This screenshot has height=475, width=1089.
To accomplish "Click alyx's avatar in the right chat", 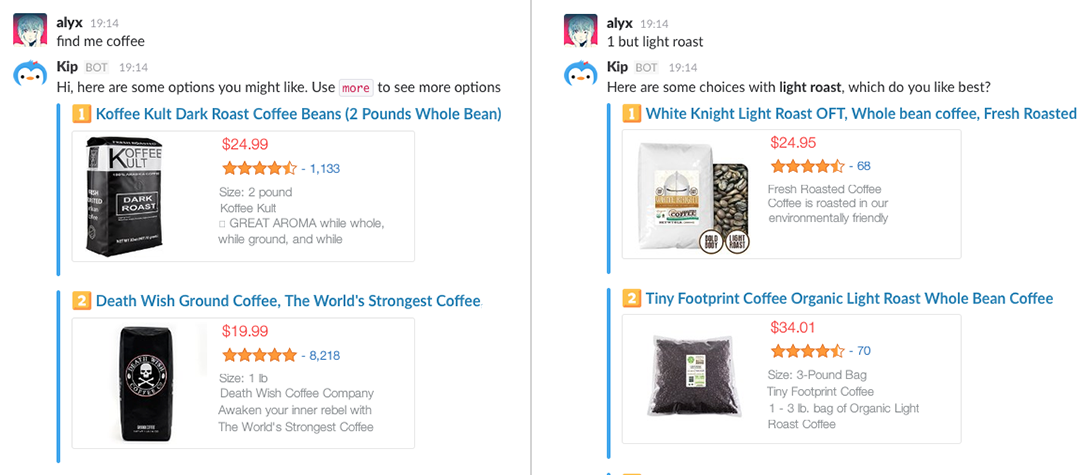I will click(x=580, y=30).
